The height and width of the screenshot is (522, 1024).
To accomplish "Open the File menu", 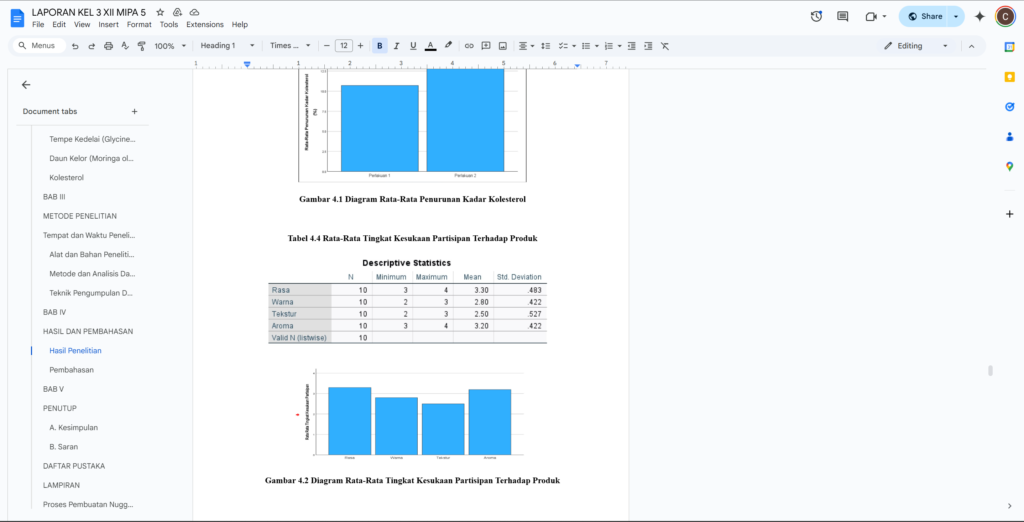I will pos(38,24).
